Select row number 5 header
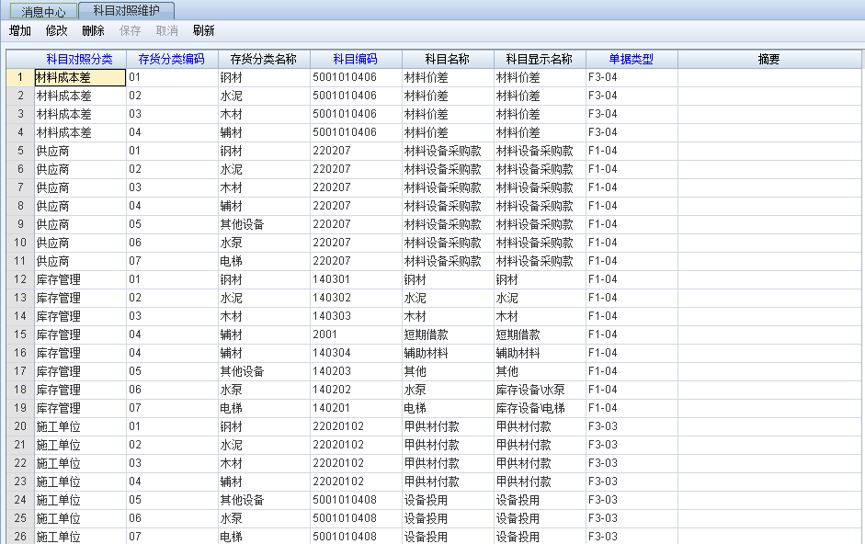The height and width of the screenshot is (544, 865). click(x=20, y=151)
